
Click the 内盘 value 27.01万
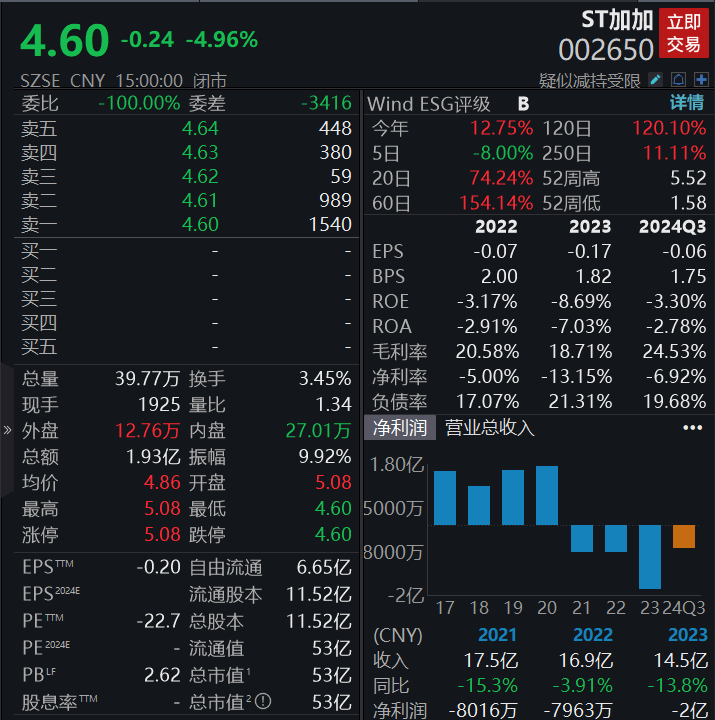point(318,431)
